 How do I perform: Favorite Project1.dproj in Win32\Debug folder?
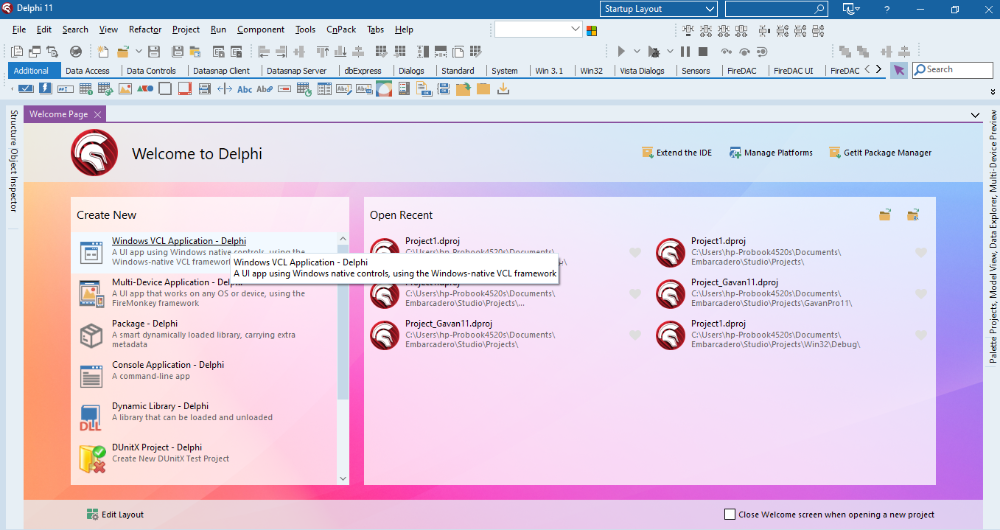point(921,335)
